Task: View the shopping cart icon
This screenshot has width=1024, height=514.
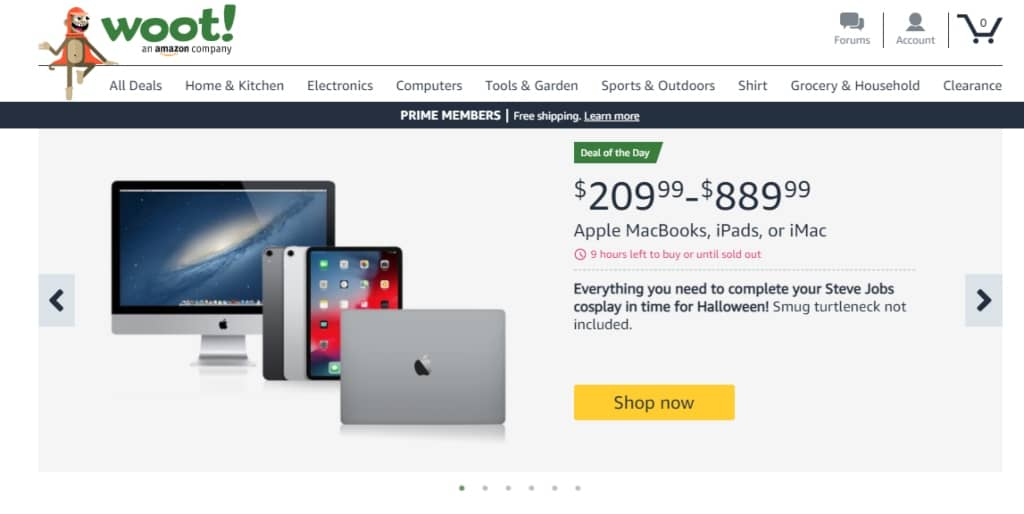Action: 979,29
